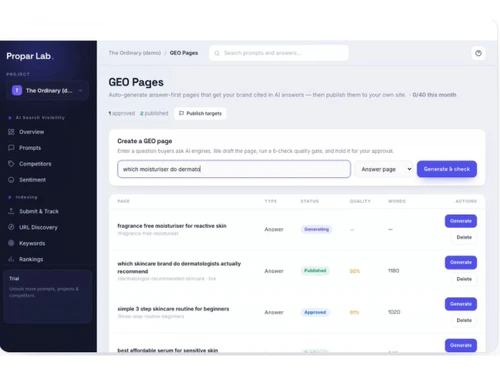
Task: Click 'simple 3 step skincare routine for beginners' title
Action: [x=173, y=309]
